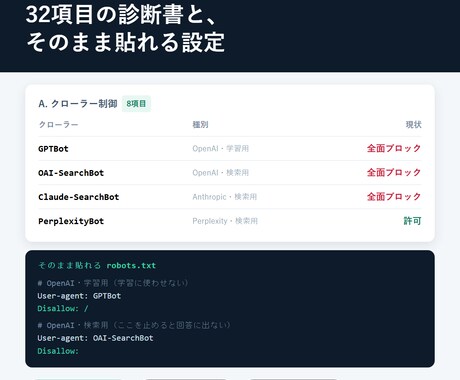460x380 pixels.
Task: Select the "Claude-SearchBot" crawler name
Action: coord(79,197)
